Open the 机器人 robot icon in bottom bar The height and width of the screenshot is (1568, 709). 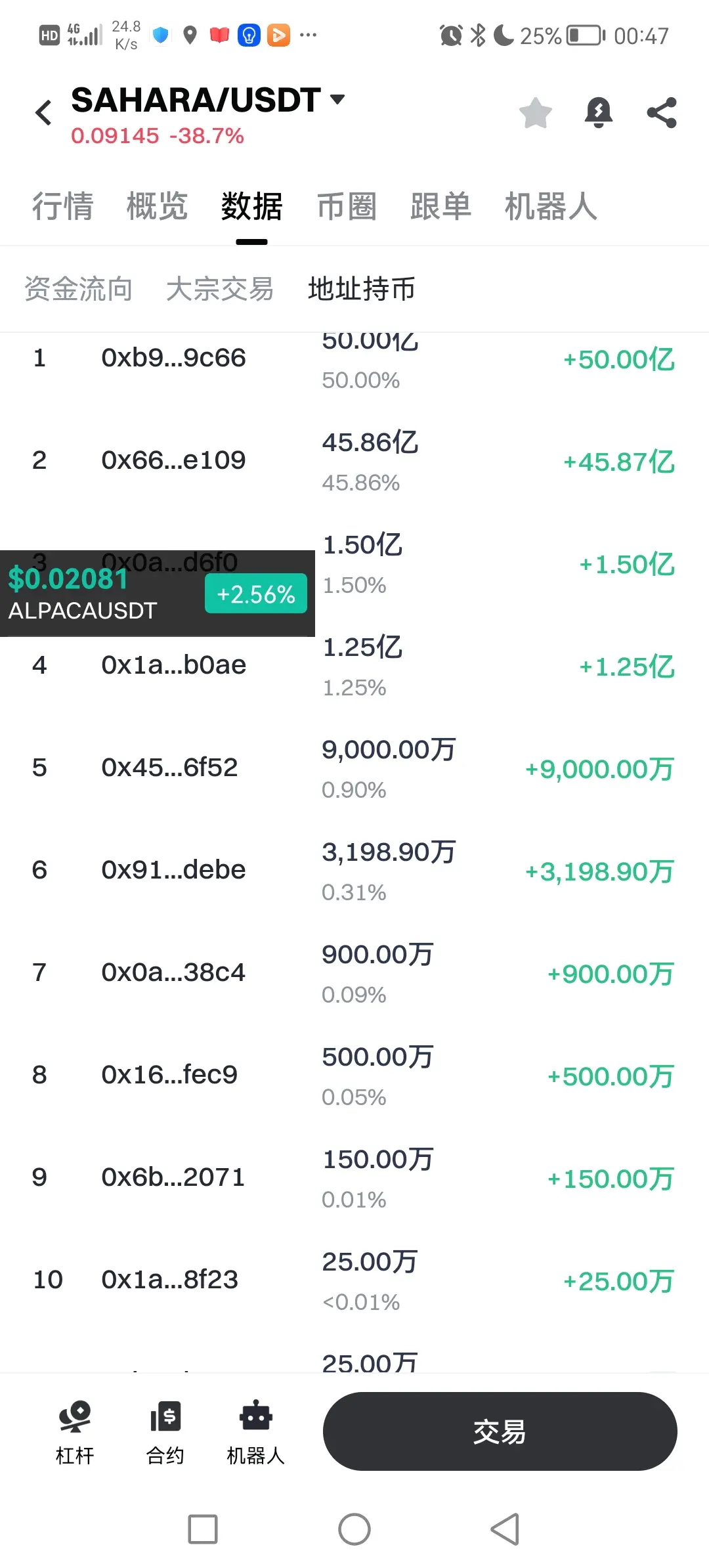(255, 1433)
